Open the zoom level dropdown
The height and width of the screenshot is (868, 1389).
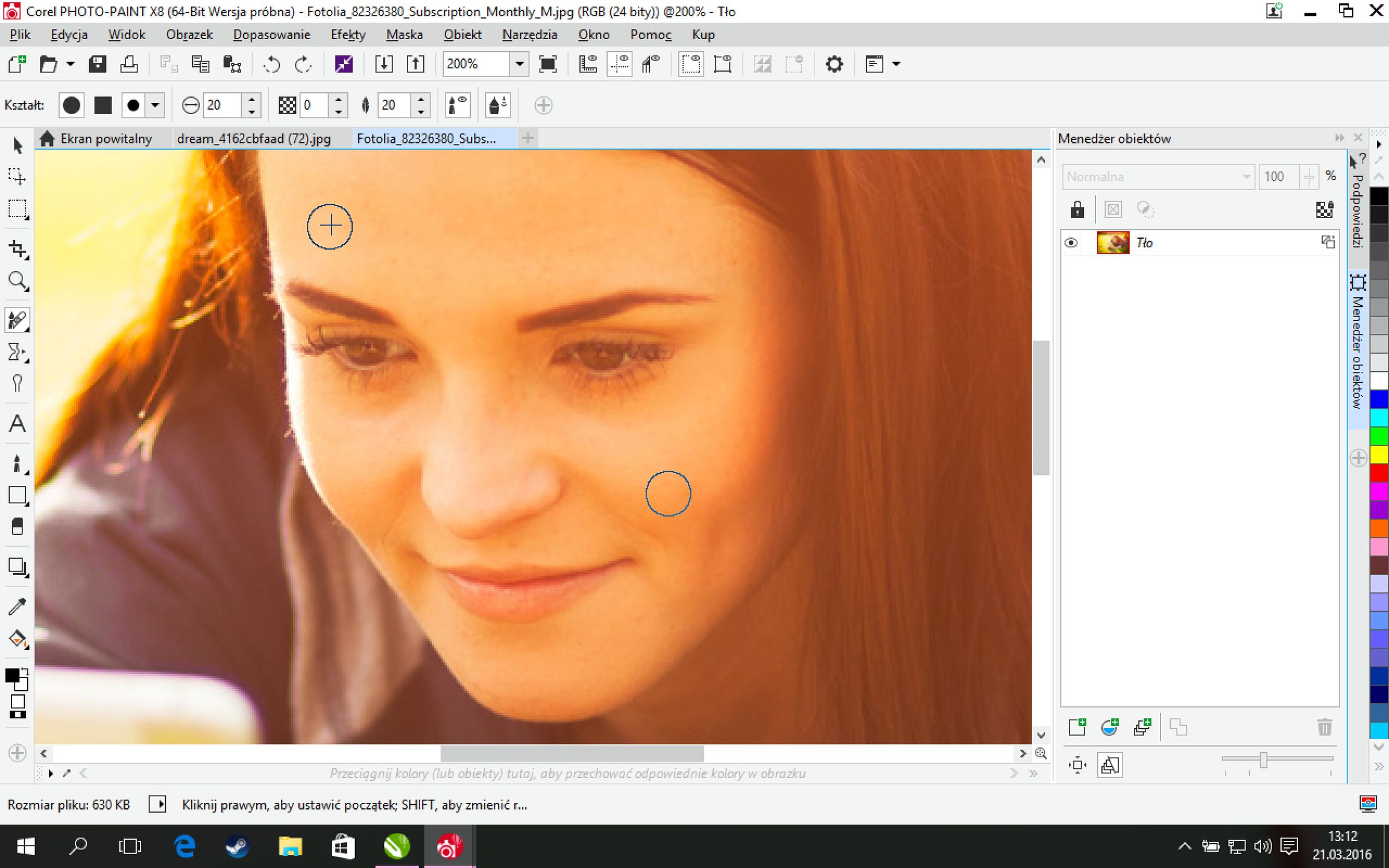(x=518, y=64)
